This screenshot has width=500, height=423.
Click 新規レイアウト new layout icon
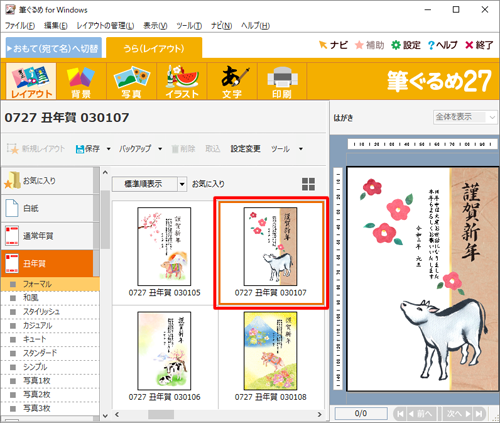pos(36,149)
